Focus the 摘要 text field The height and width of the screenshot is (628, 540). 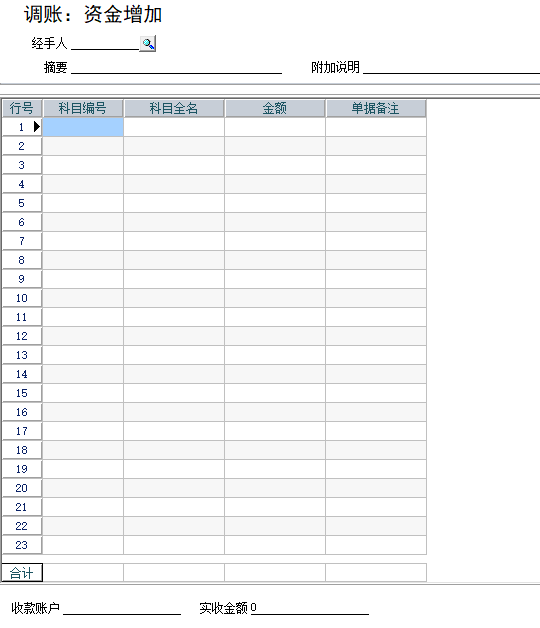(176, 67)
